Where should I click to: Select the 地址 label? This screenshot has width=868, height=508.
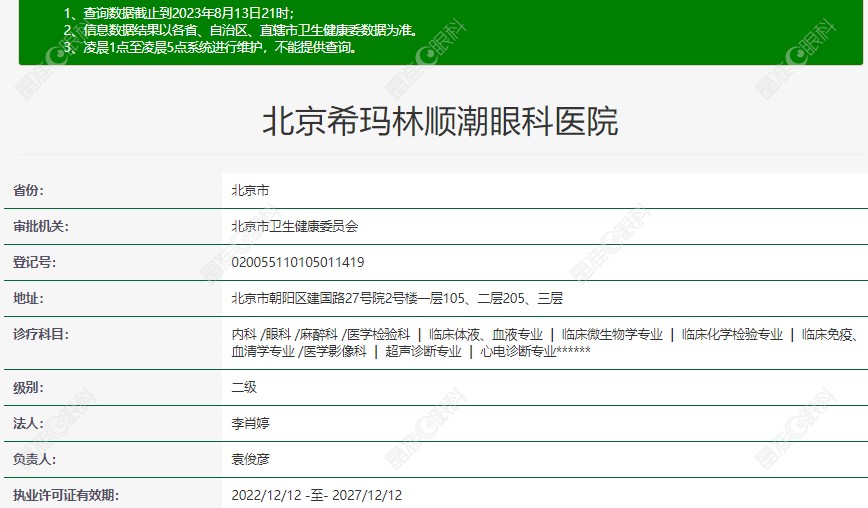[28, 298]
